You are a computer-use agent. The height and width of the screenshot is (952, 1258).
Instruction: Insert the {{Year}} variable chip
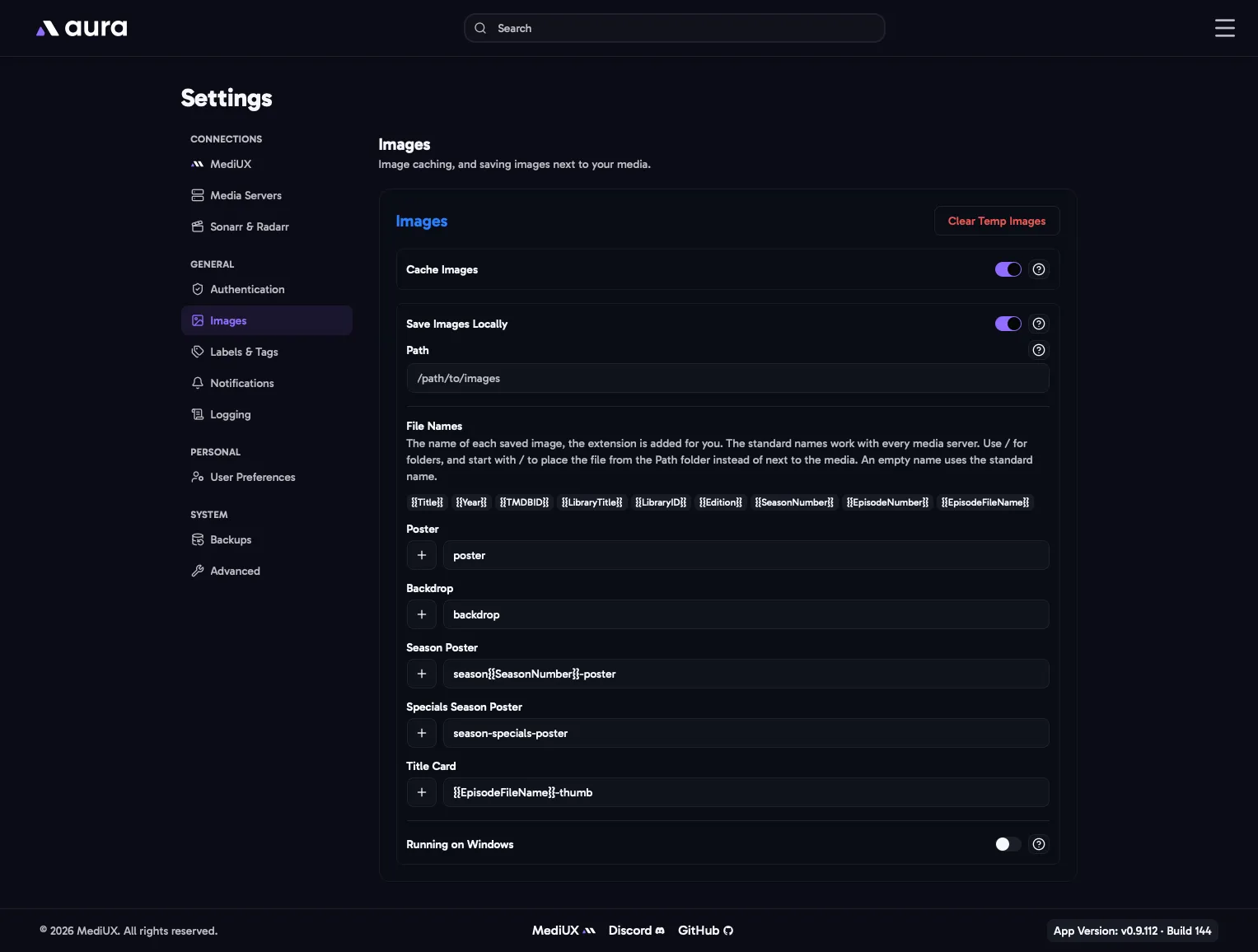[471, 502]
